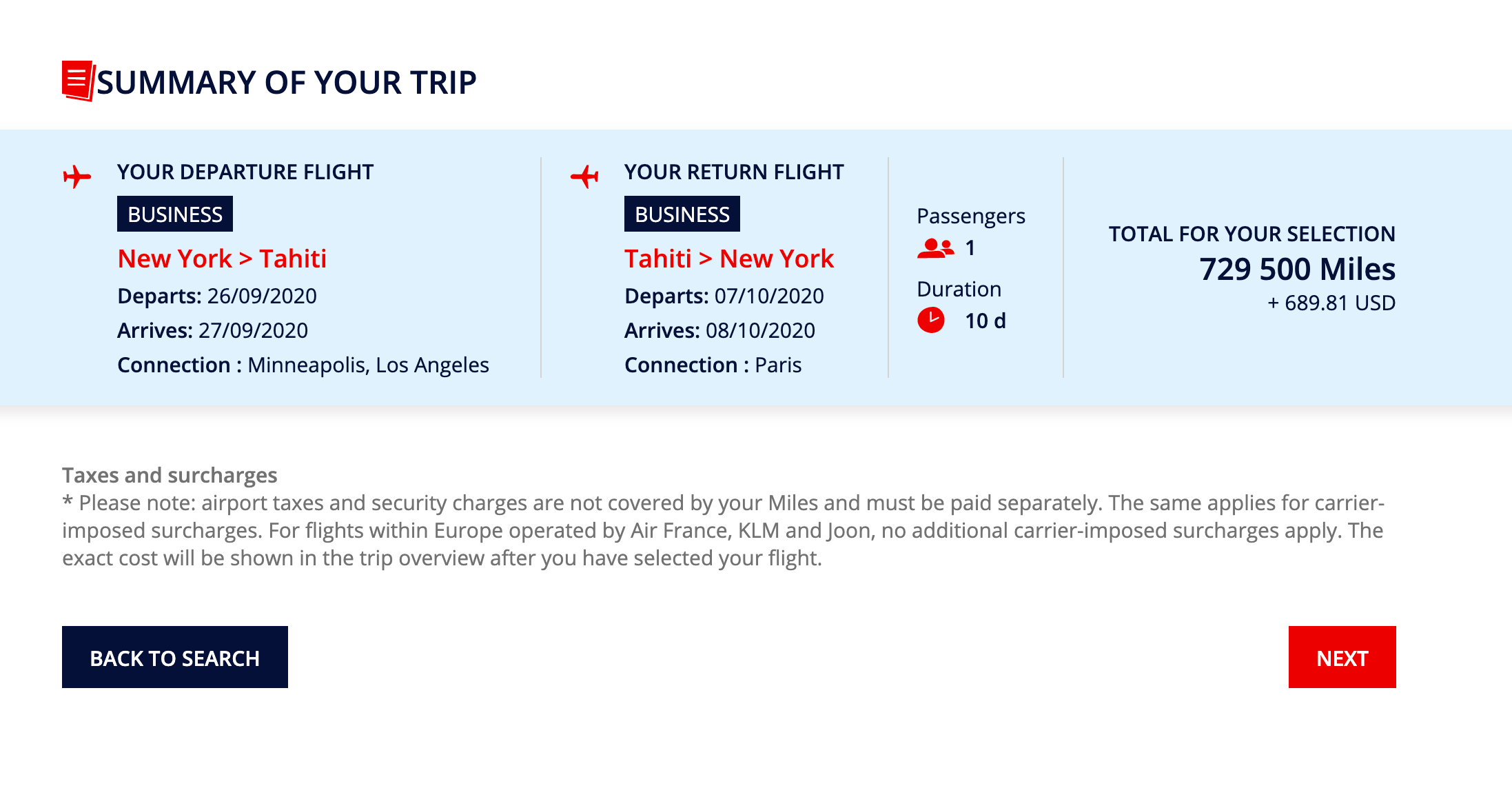Click the return departure date 07/10/2020
1512x797 pixels.
(769, 296)
